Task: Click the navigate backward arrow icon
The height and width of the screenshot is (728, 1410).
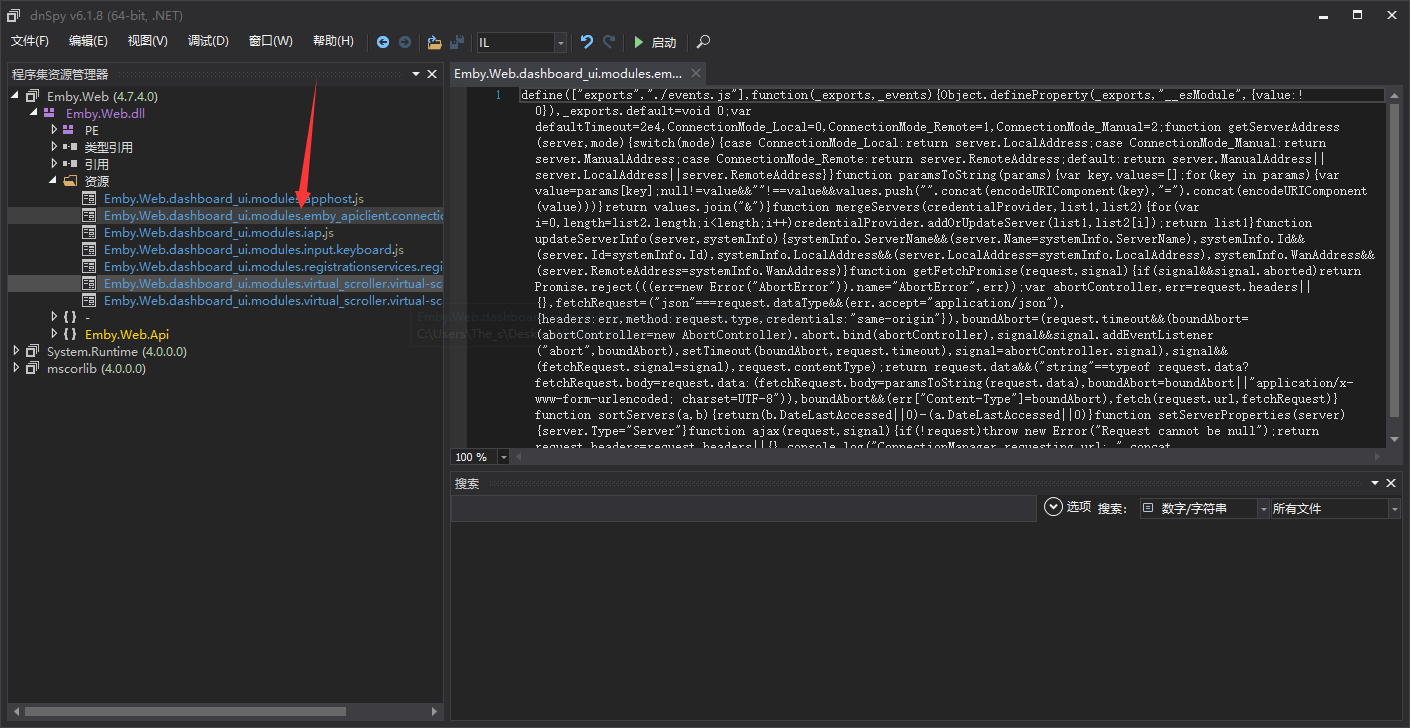Action: coord(383,42)
